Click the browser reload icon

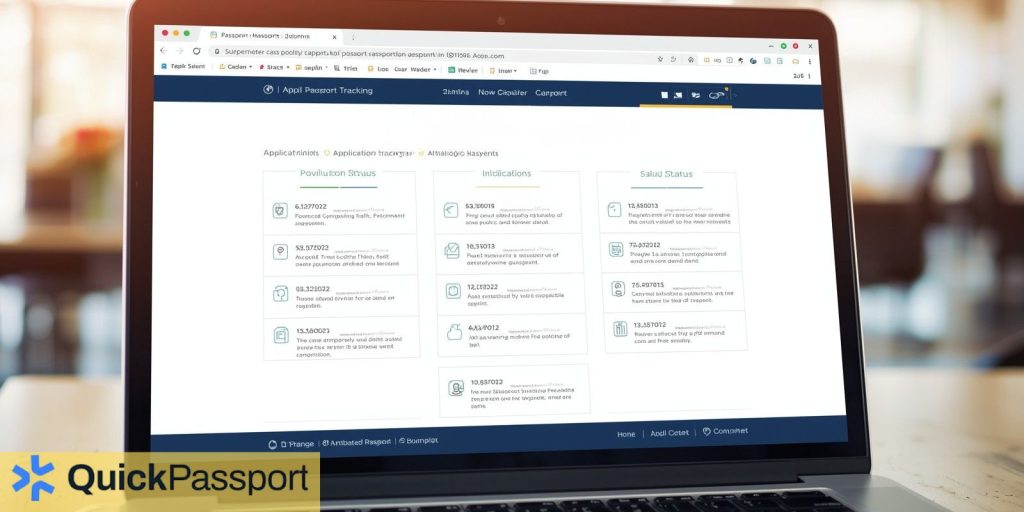(x=197, y=51)
